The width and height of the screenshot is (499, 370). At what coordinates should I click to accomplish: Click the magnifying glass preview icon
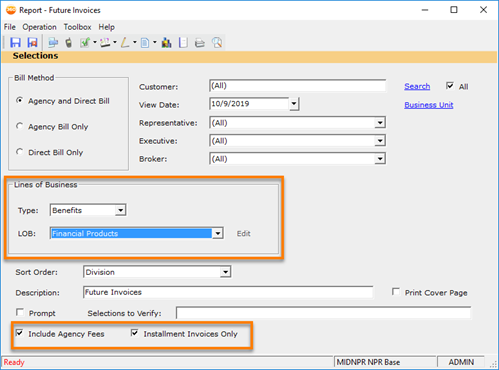pos(217,43)
